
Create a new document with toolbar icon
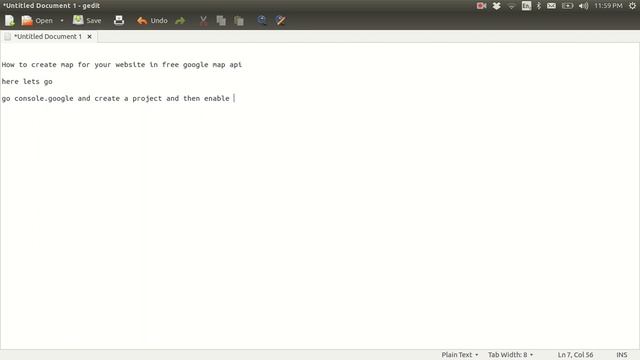click(9, 20)
